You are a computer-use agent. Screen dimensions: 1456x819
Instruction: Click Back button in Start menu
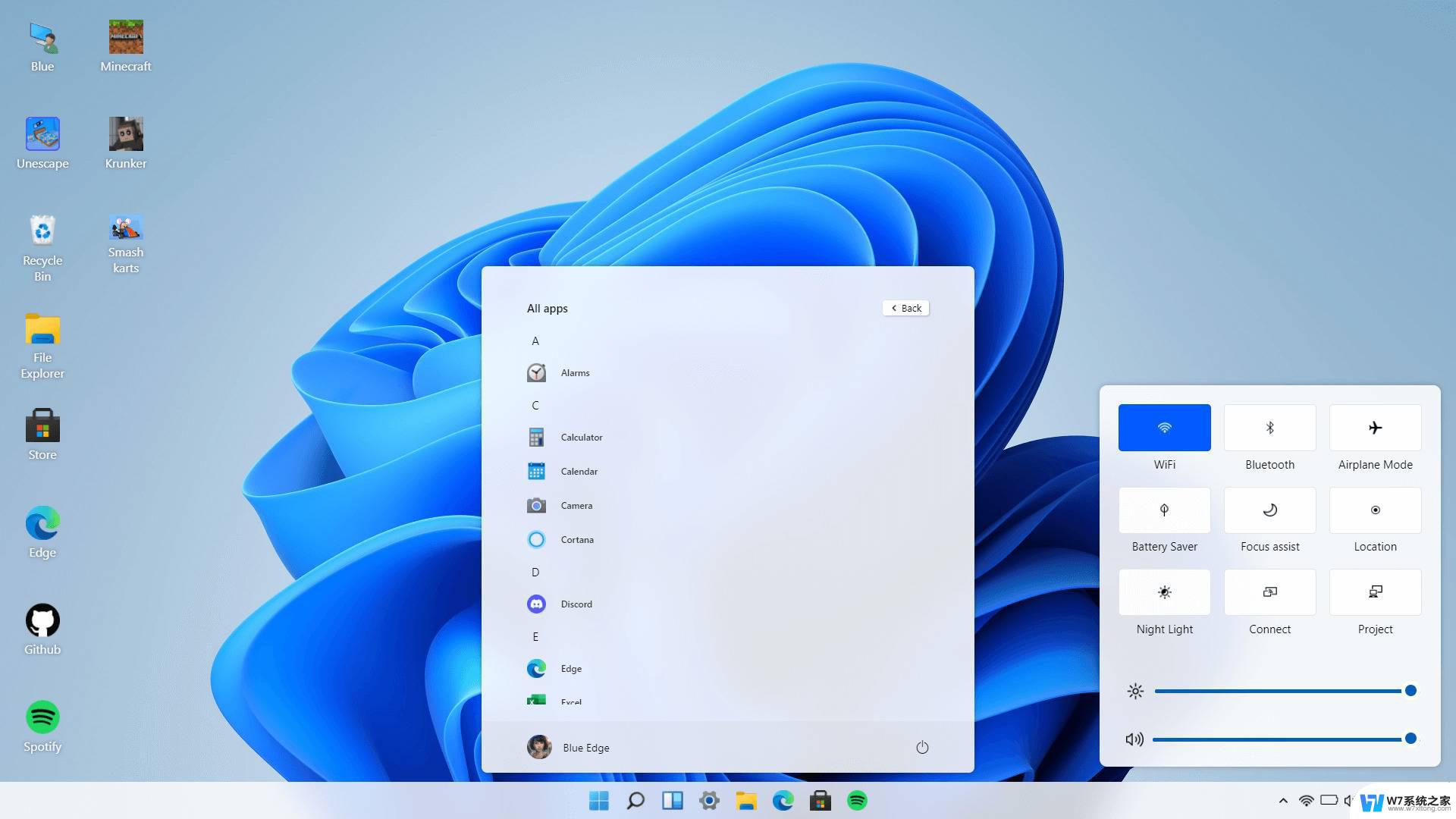click(x=905, y=308)
